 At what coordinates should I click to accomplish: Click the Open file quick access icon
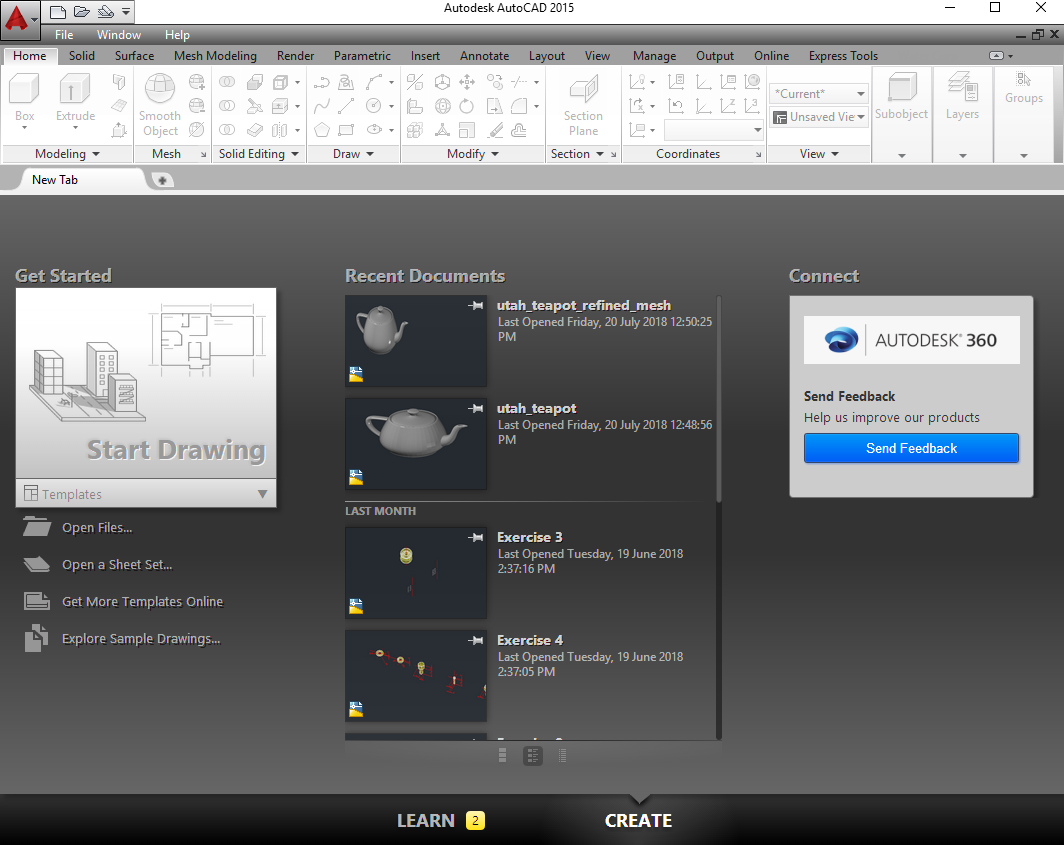pyautogui.click(x=81, y=12)
